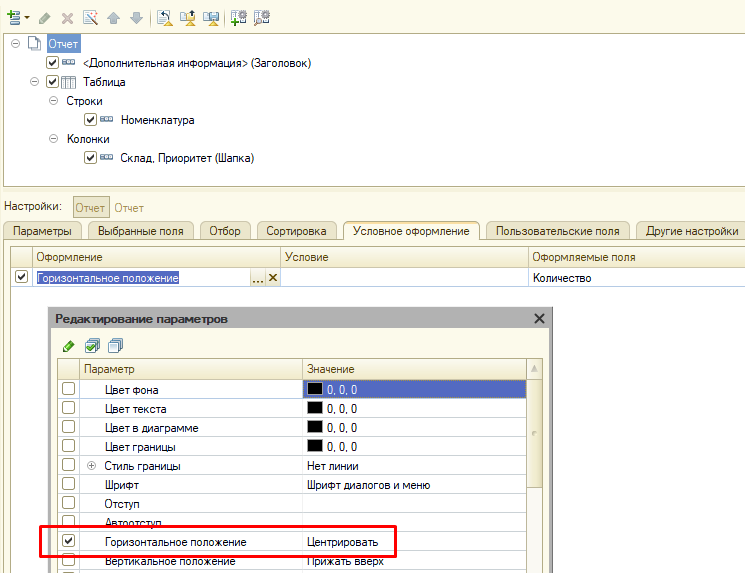Collapse the Таблица tree node
745x573 pixels.
point(34,82)
